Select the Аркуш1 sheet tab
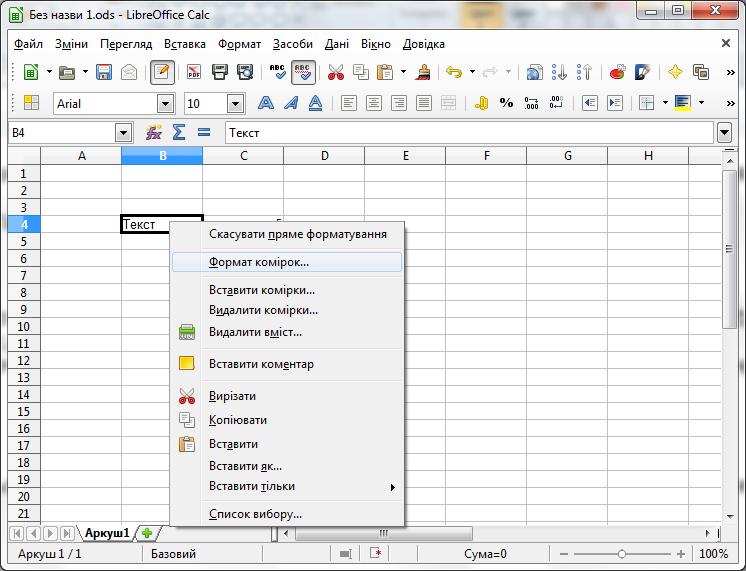This screenshot has height=571, width=746. [x=107, y=533]
